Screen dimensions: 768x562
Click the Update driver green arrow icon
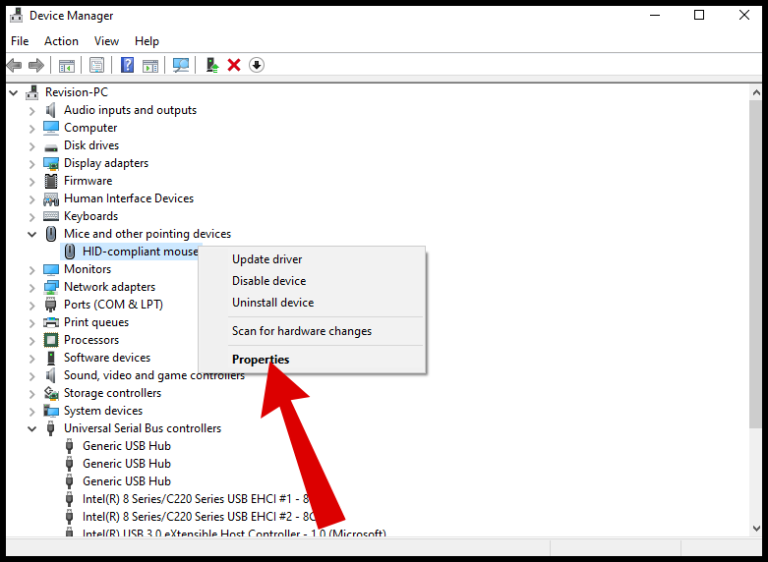[x=212, y=65]
